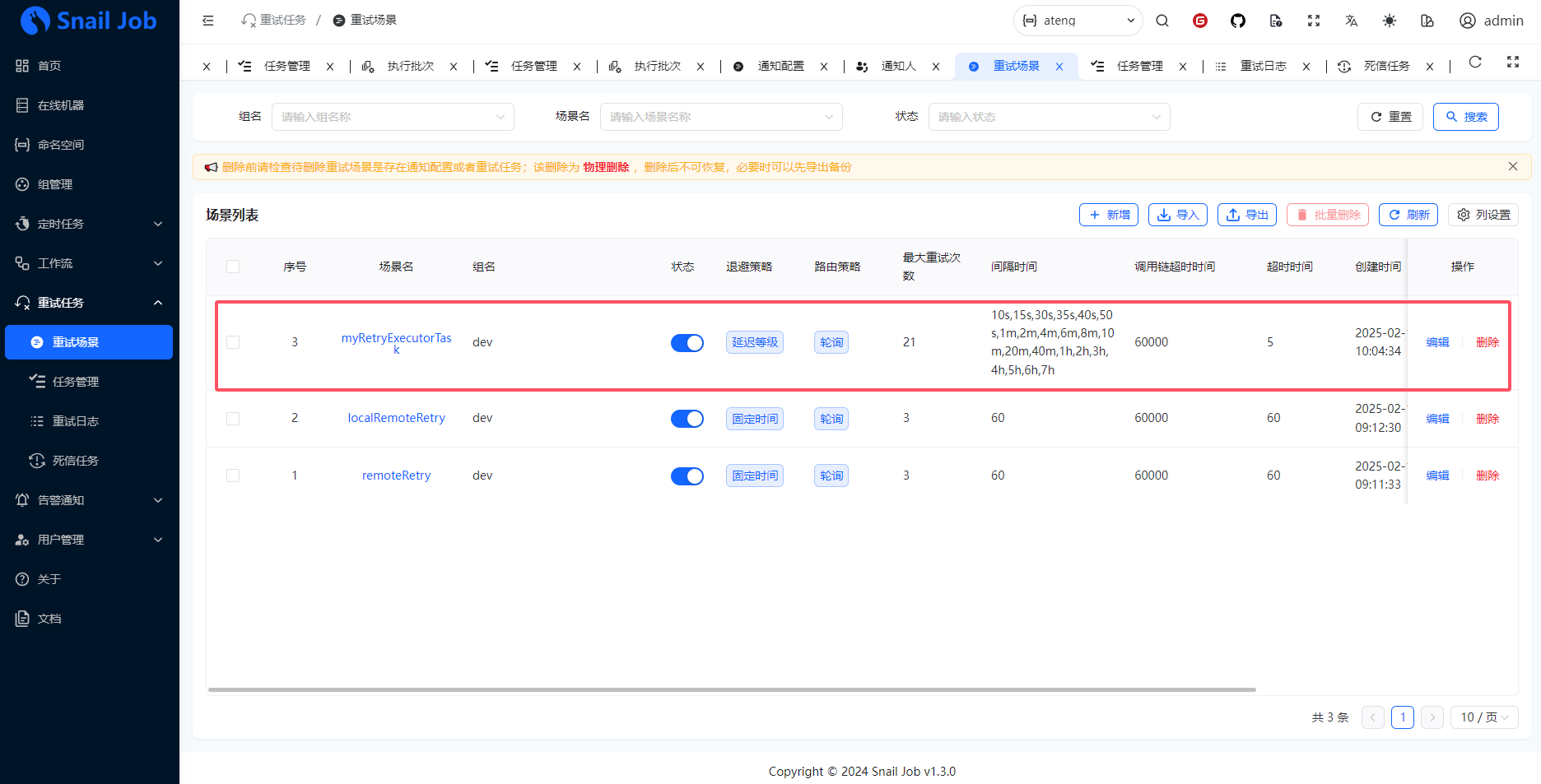Image resolution: width=1541 pixels, height=784 pixels.
Task: Open the language translation icon
Action: [1351, 21]
